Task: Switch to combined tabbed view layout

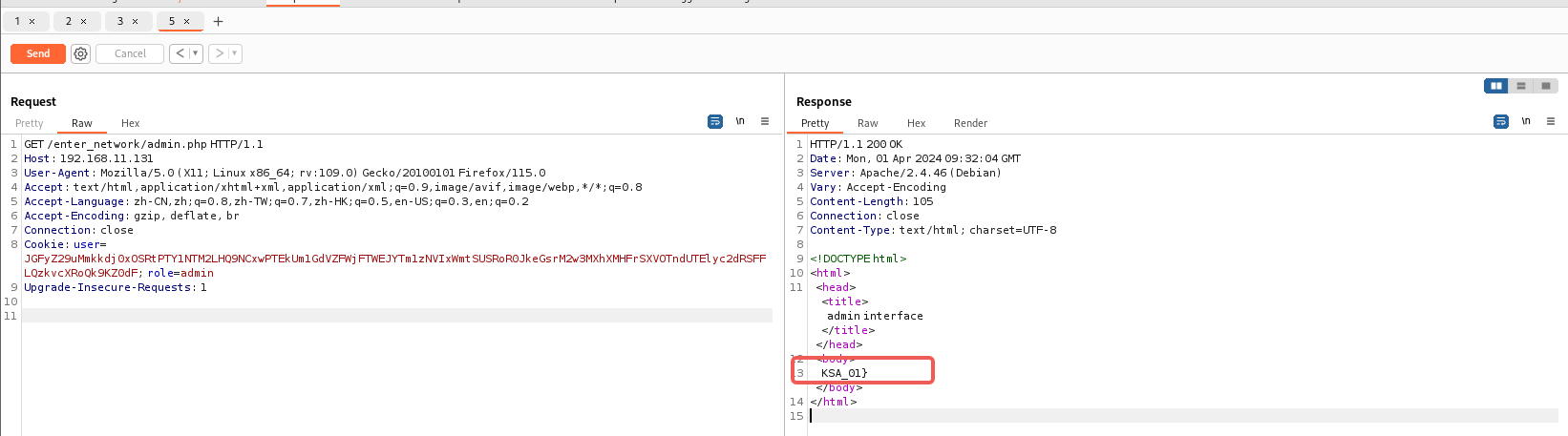Action: [x=1546, y=86]
